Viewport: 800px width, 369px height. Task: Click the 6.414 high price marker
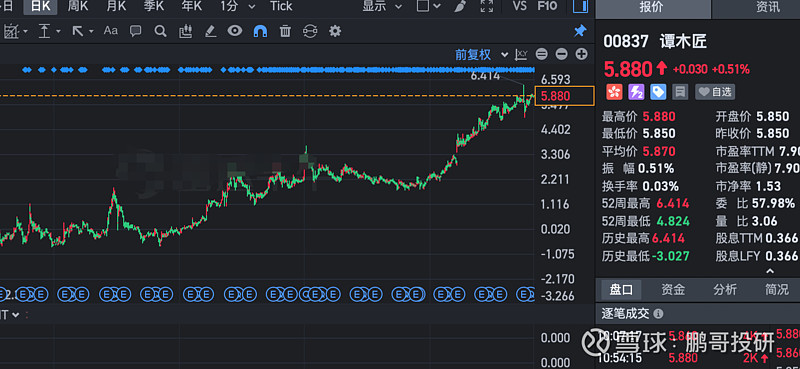point(485,76)
